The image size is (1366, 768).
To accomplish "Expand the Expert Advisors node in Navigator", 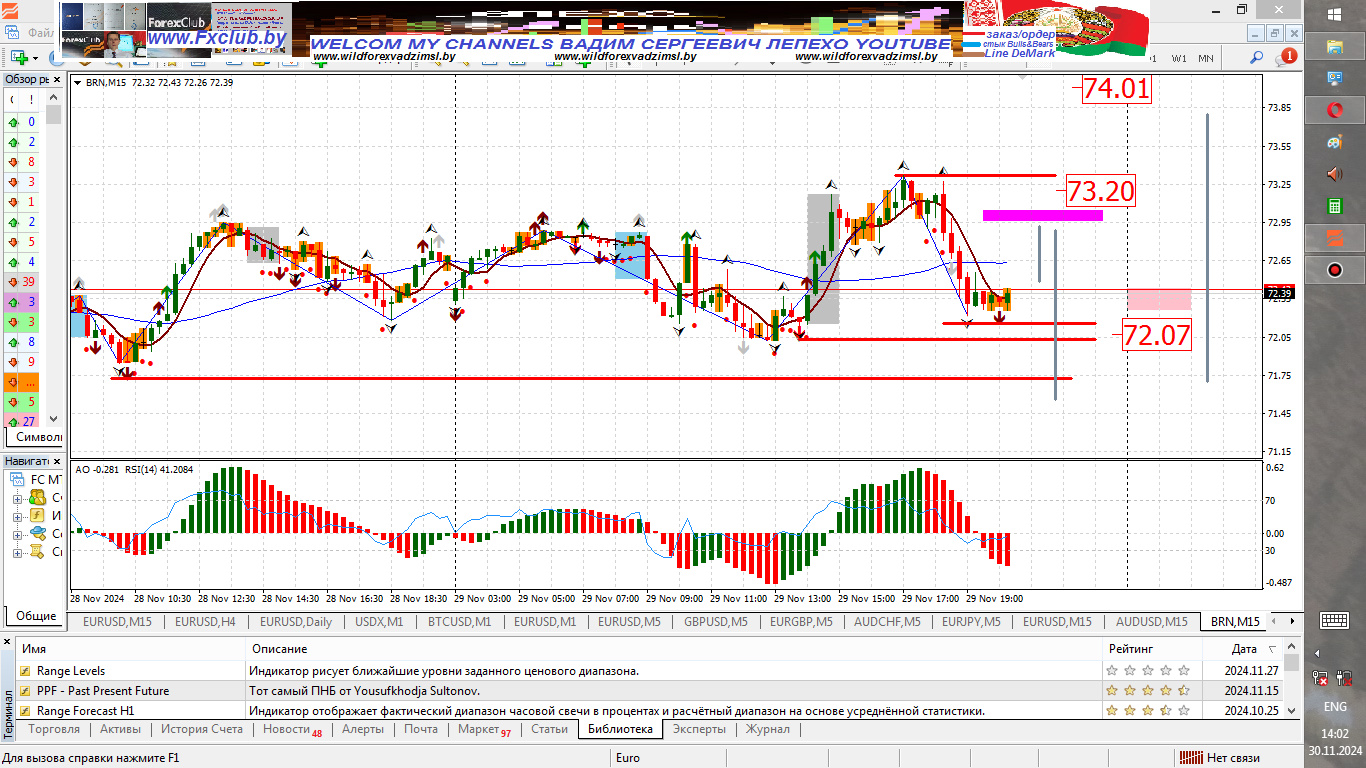I will click(x=17, y=534).
